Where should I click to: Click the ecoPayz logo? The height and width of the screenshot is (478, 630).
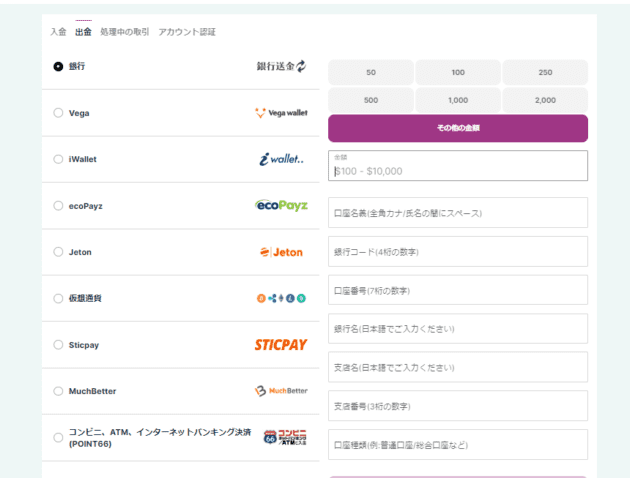(281, 205)
